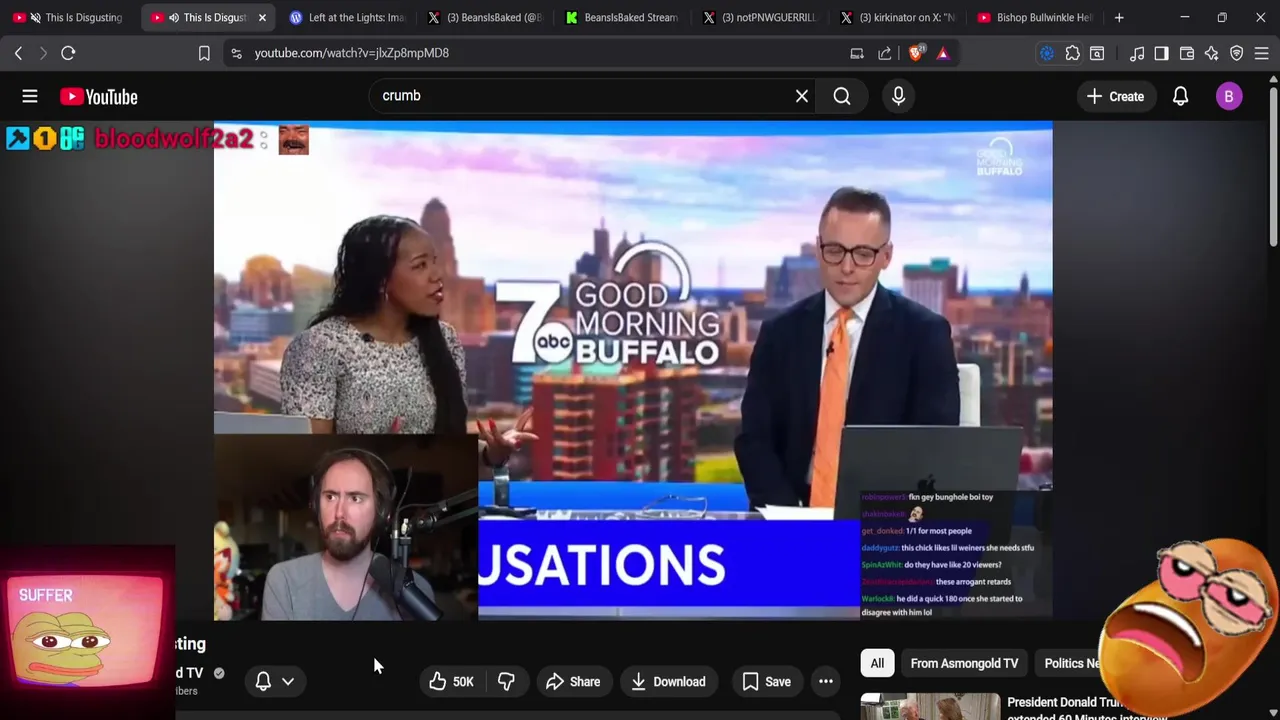Open the Brave Rewards triangle icon
Viewport: 1280px width, 720px height.
943,53
